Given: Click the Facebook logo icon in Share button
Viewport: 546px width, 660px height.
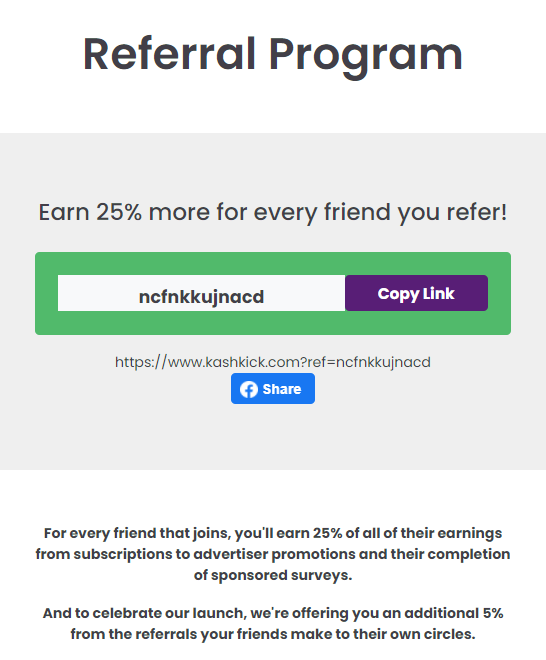Looking at the screenshot, I should coord(249,389).
